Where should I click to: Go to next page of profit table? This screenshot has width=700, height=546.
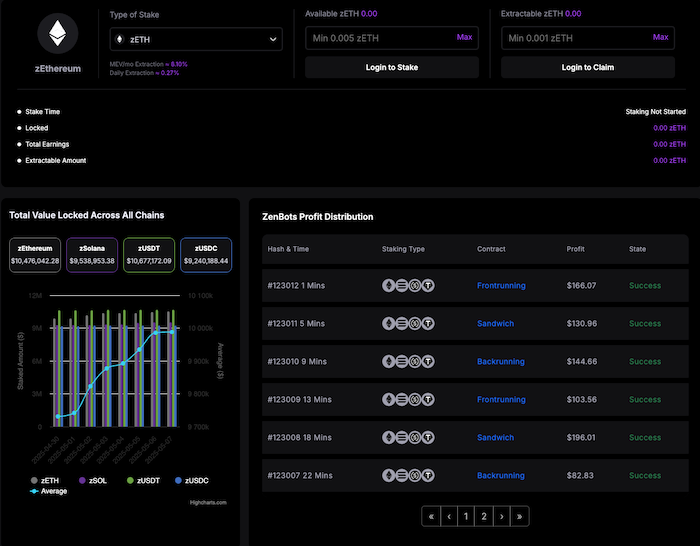pos(502,517)
